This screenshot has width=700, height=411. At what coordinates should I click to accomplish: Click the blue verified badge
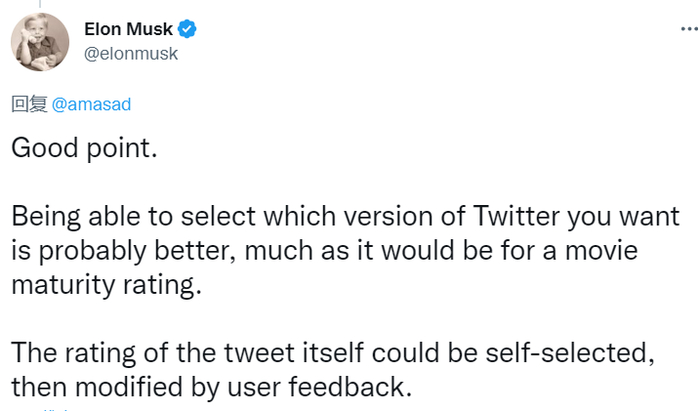pos(187,30)
